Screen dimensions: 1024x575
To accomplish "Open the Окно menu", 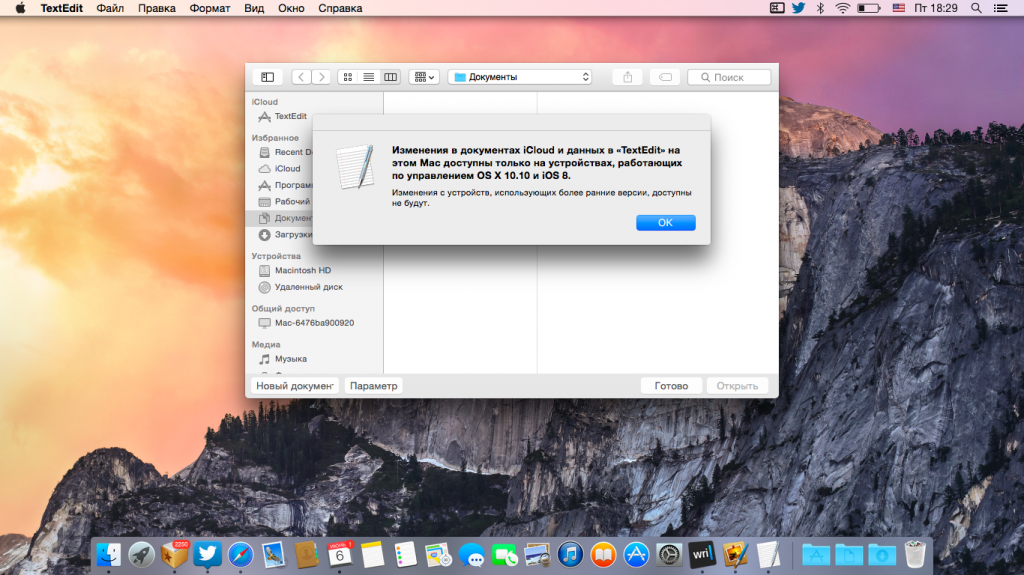I will 291,8.
